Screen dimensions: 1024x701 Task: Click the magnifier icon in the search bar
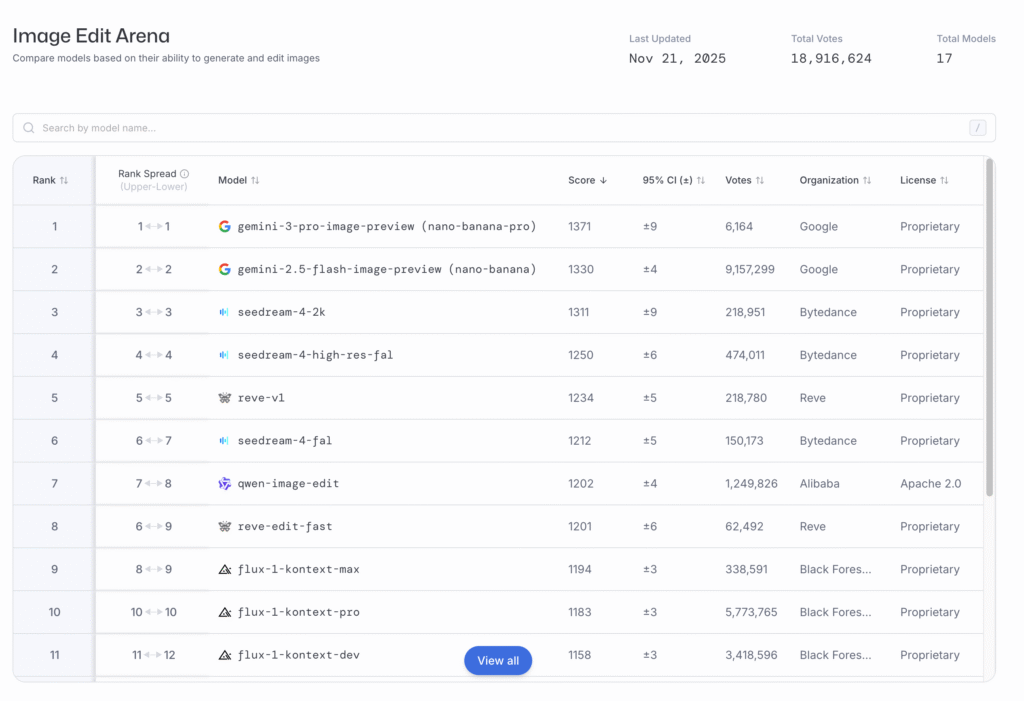pyautogui.click(x=29, y=128)
